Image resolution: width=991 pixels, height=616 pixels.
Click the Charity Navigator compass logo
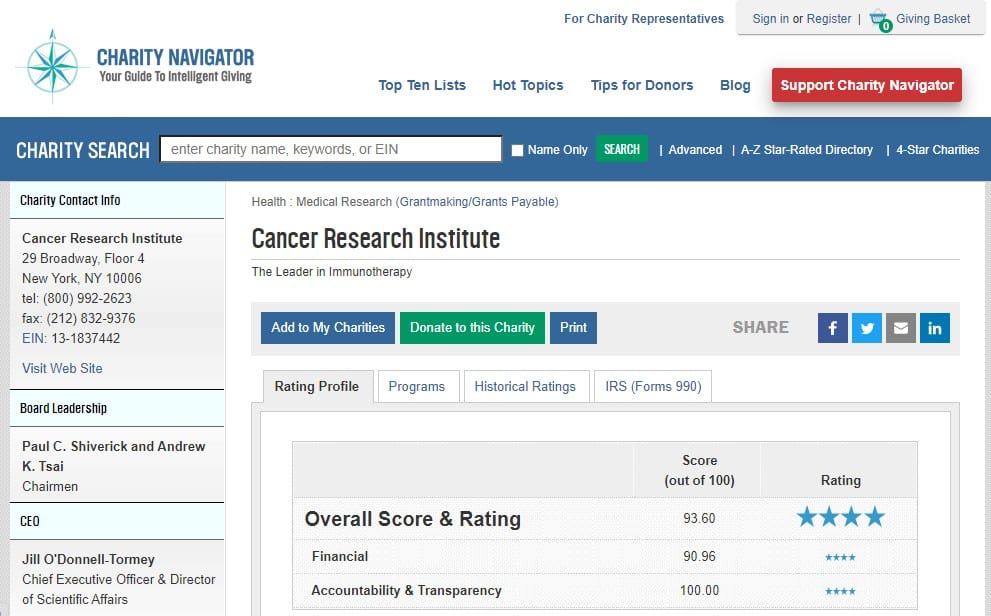pos(53,65)
